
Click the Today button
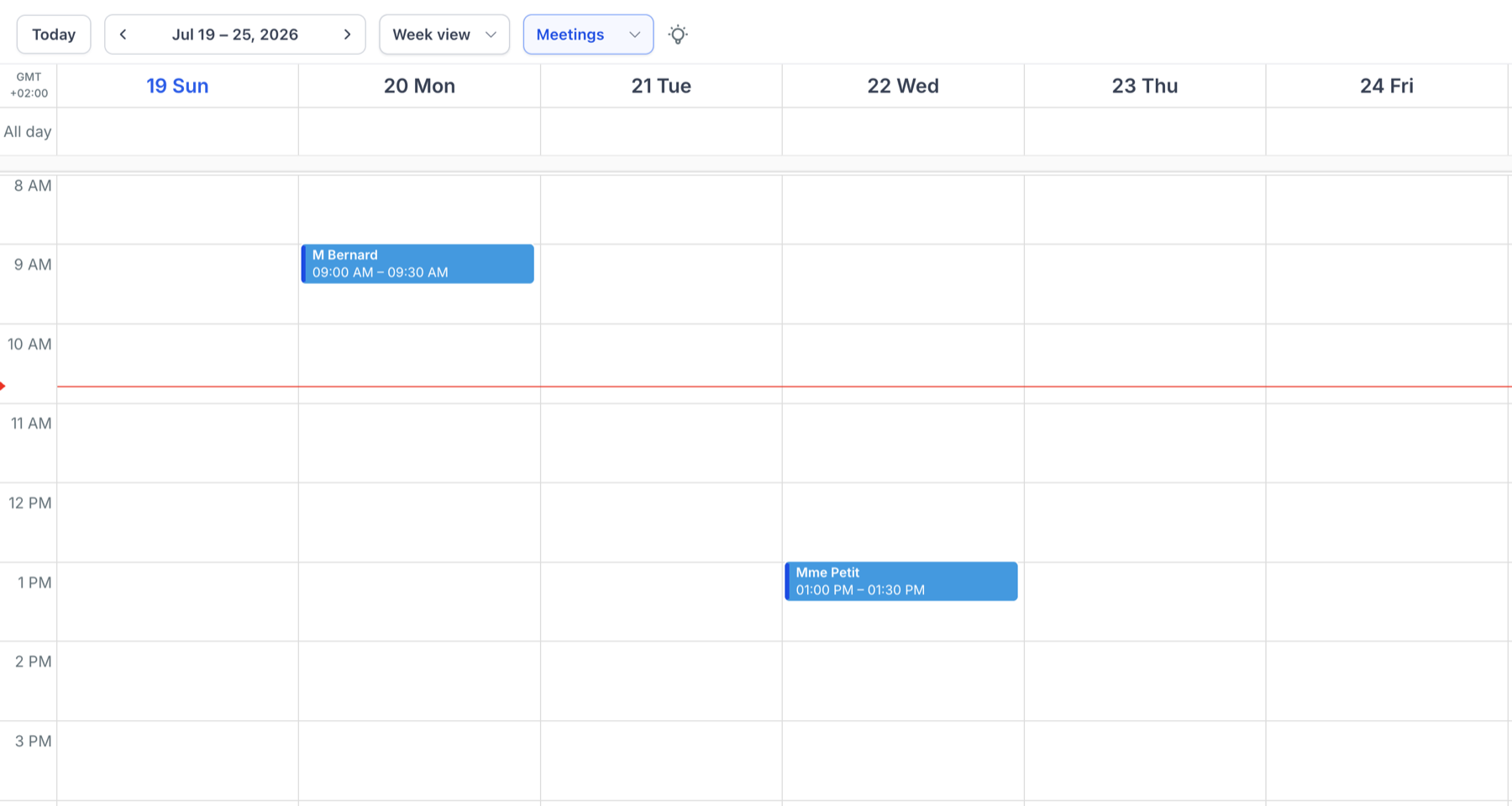pos(54,34)
